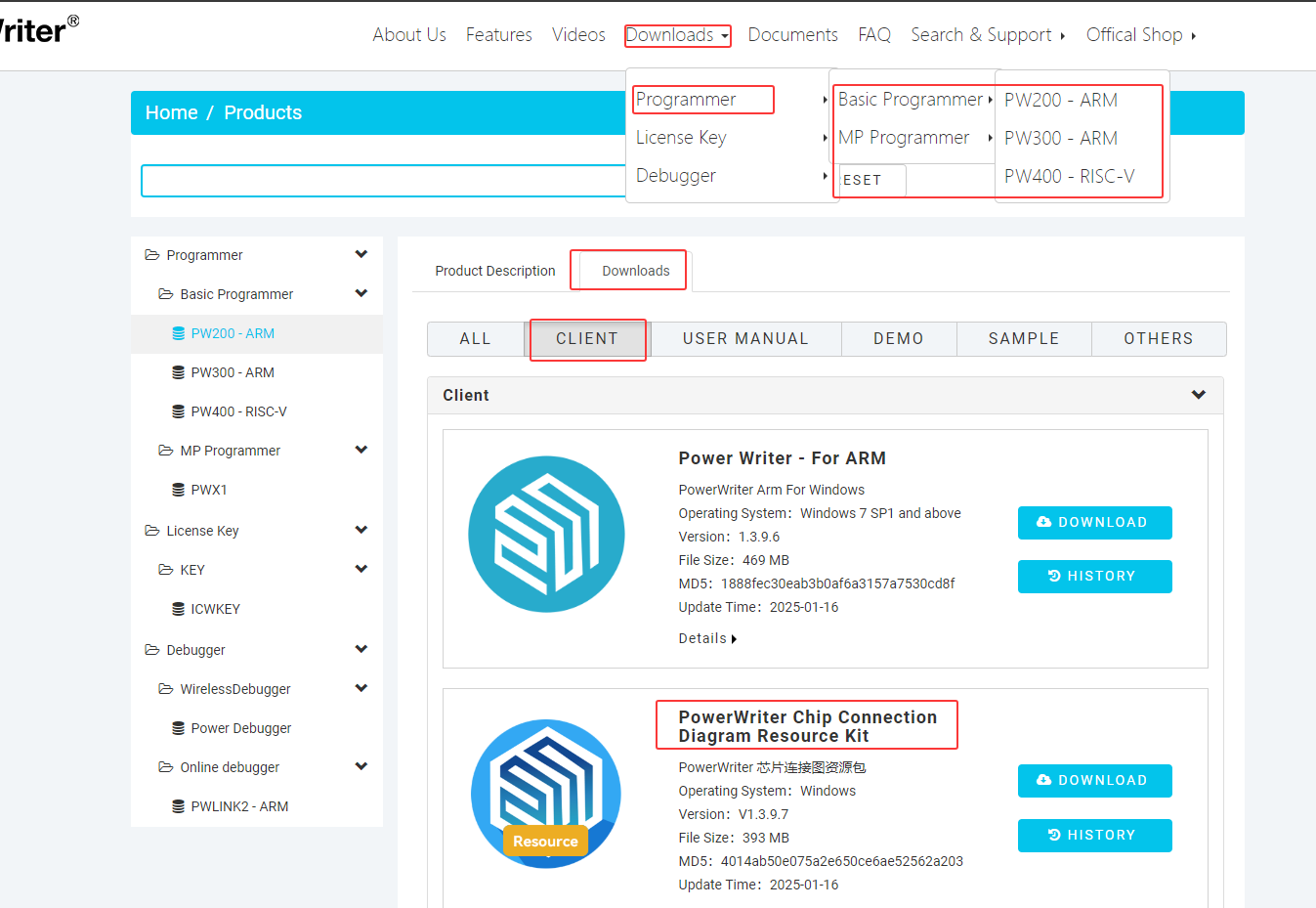Click the folder icon beside KEY
Image resolution: width=1316 pixels, height=908 pixels.
(166, 570)
